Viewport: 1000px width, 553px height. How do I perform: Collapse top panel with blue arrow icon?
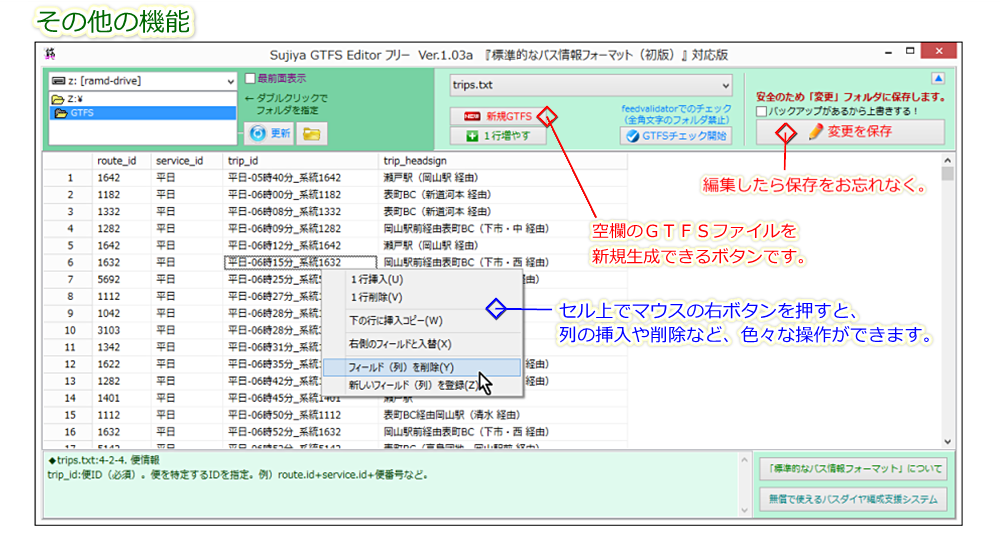[937, 78]
